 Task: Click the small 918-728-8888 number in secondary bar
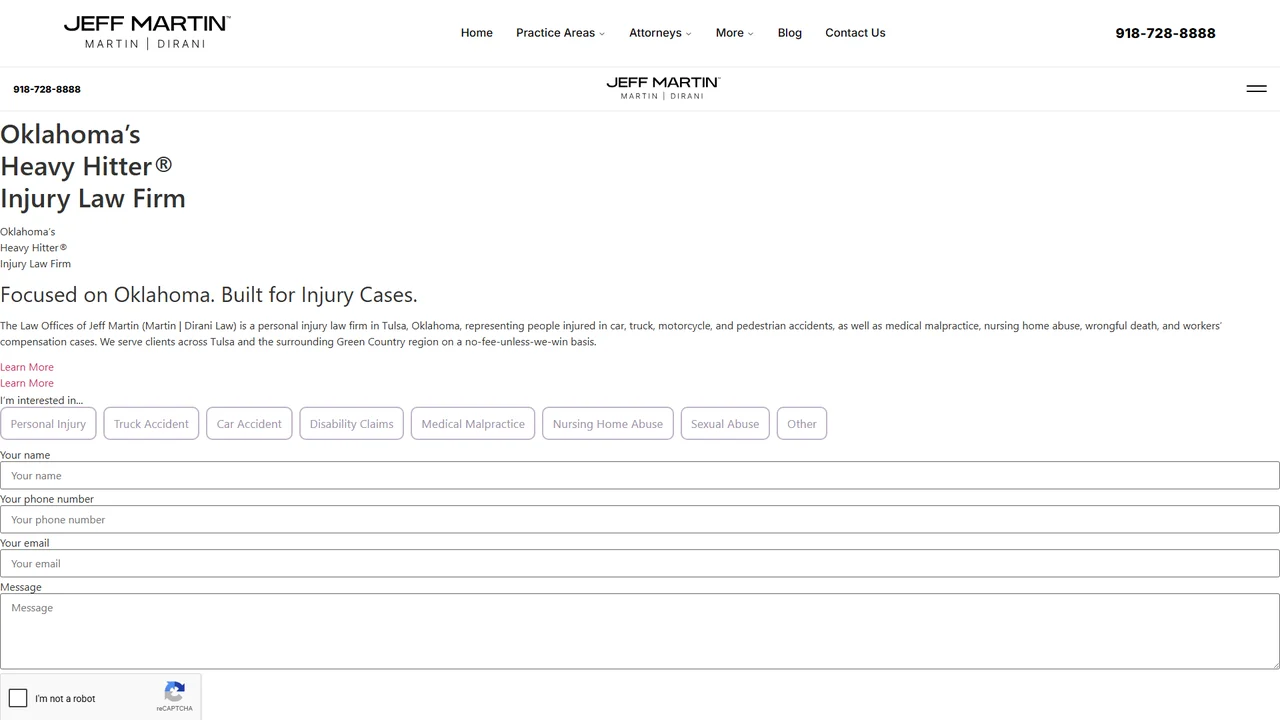(x=47, y=89)
